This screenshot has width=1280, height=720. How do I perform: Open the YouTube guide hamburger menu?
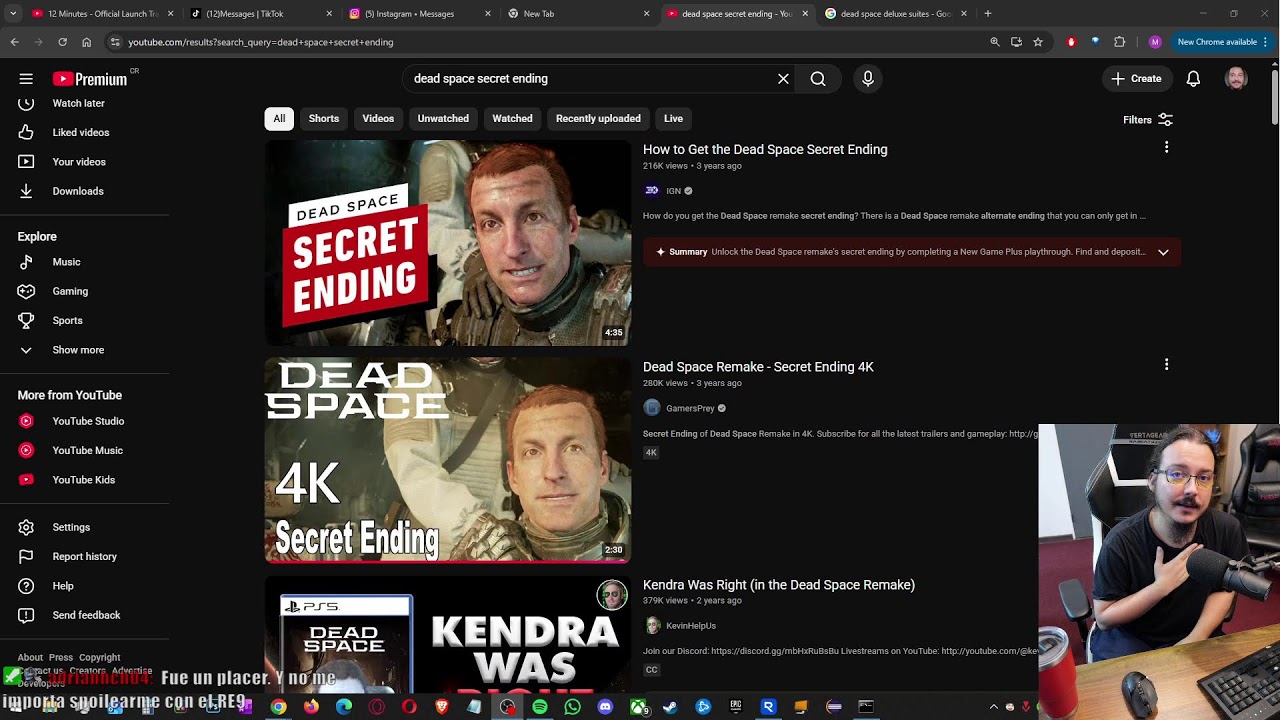click(x=26, y=79)
